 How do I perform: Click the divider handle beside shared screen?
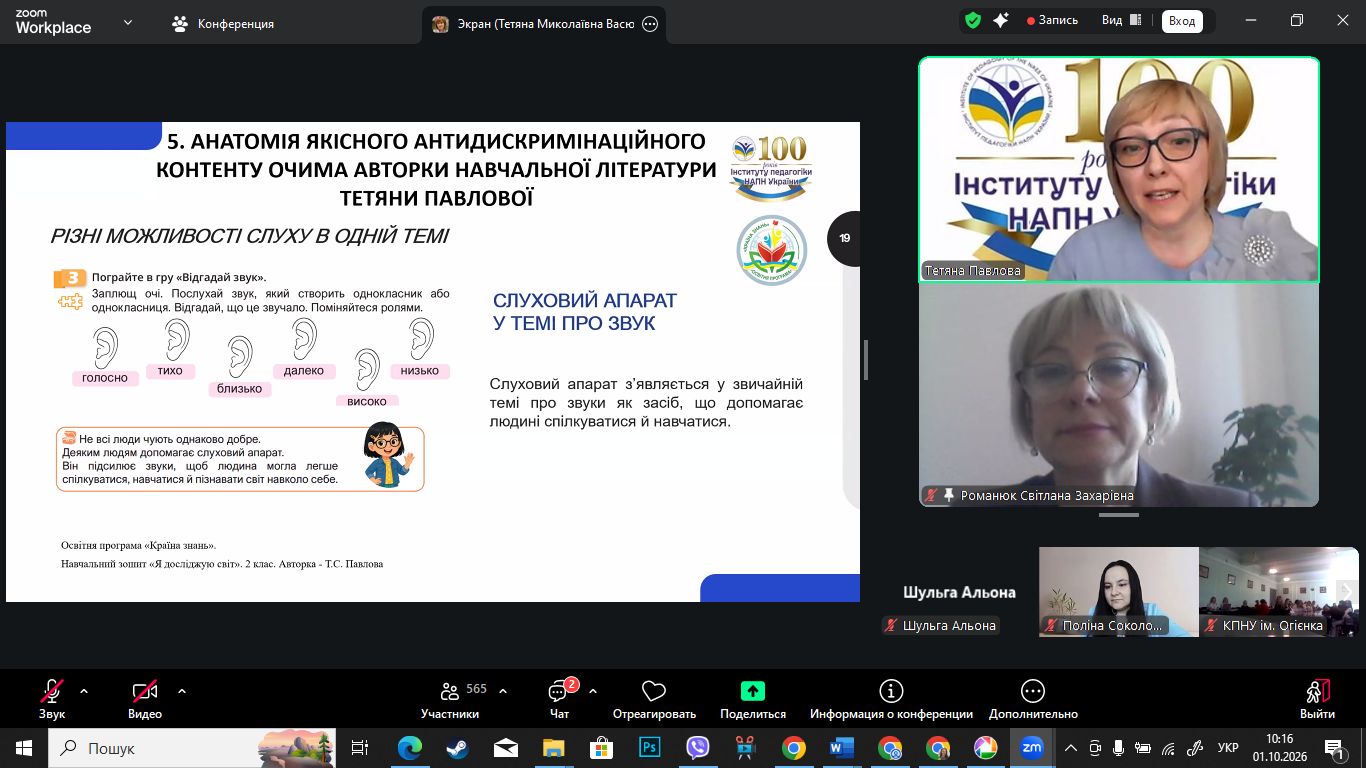coord(866,360)
